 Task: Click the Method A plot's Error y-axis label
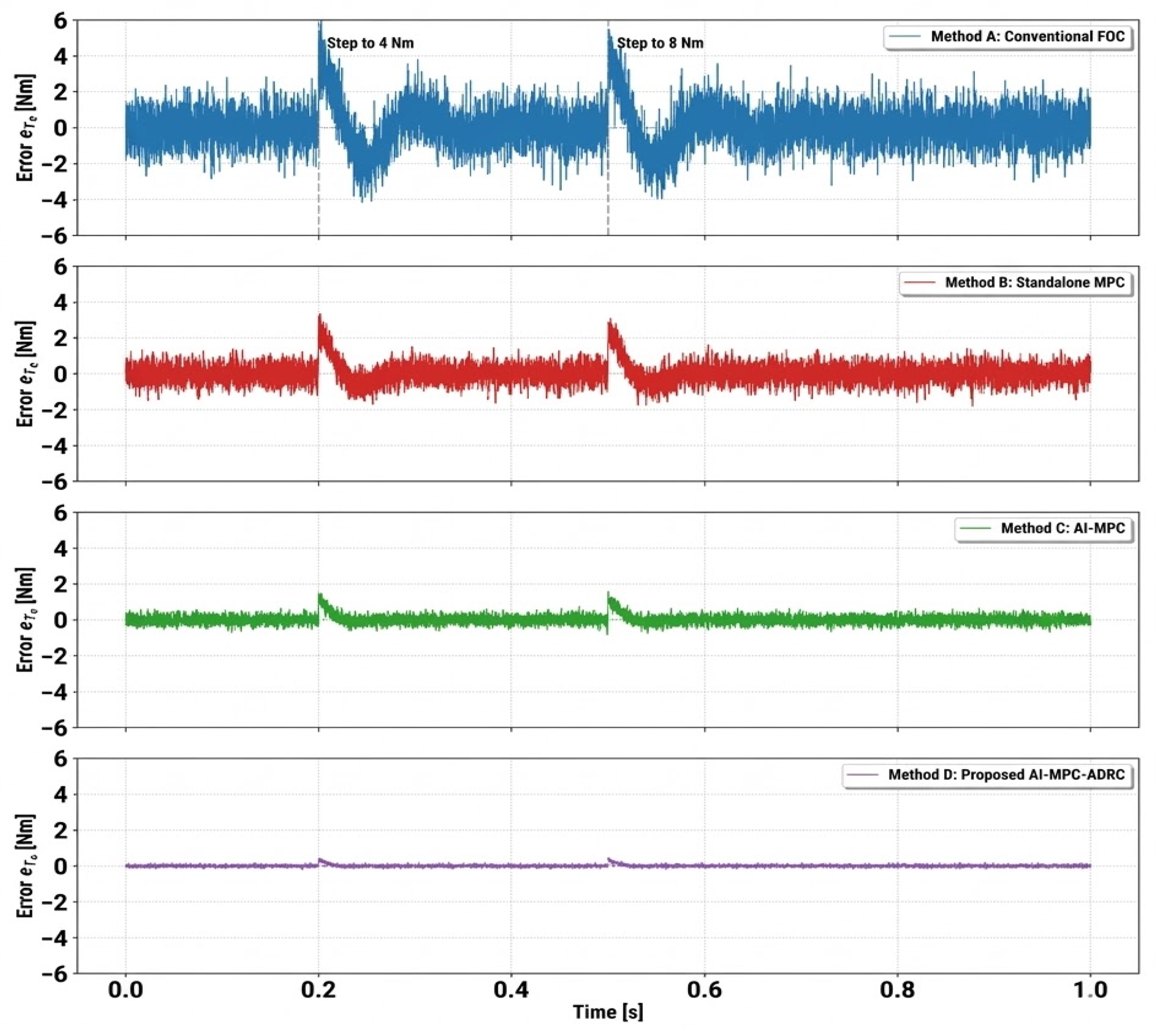point(26,127)
